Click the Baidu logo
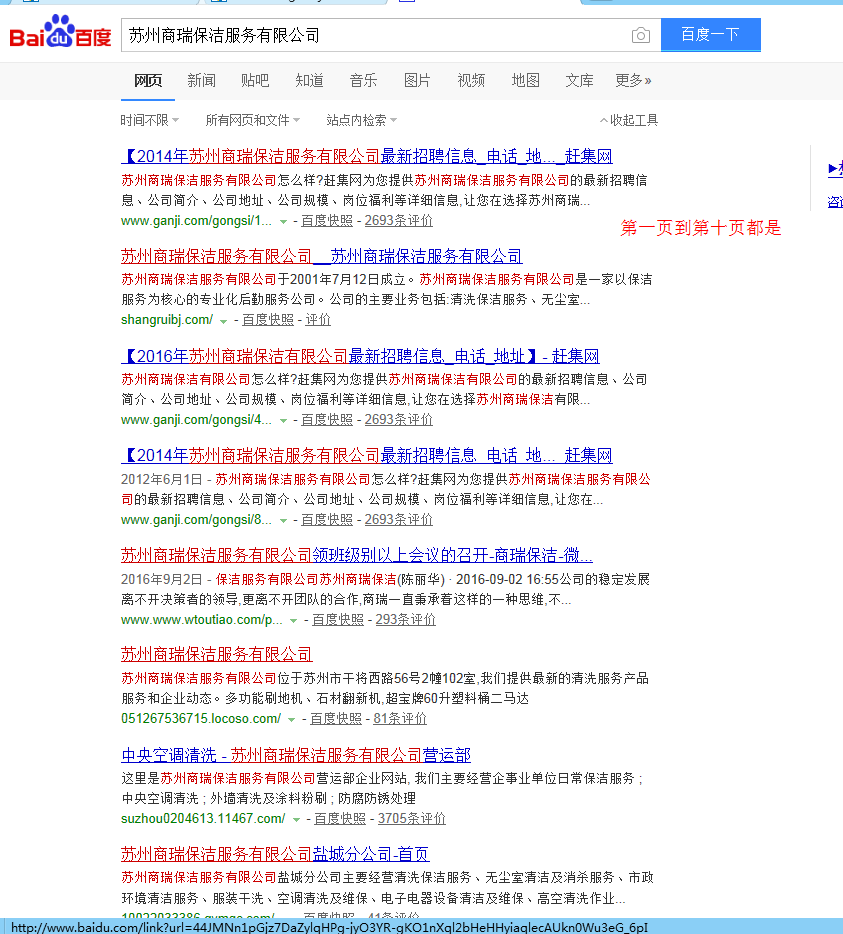 pos(60,32)
